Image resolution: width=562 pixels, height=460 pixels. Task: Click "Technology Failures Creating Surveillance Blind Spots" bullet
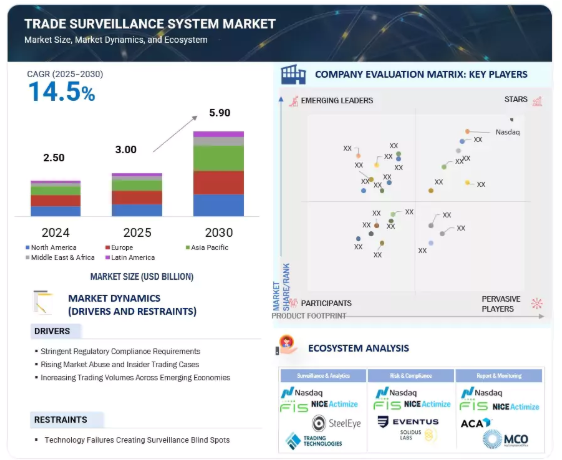137,440
